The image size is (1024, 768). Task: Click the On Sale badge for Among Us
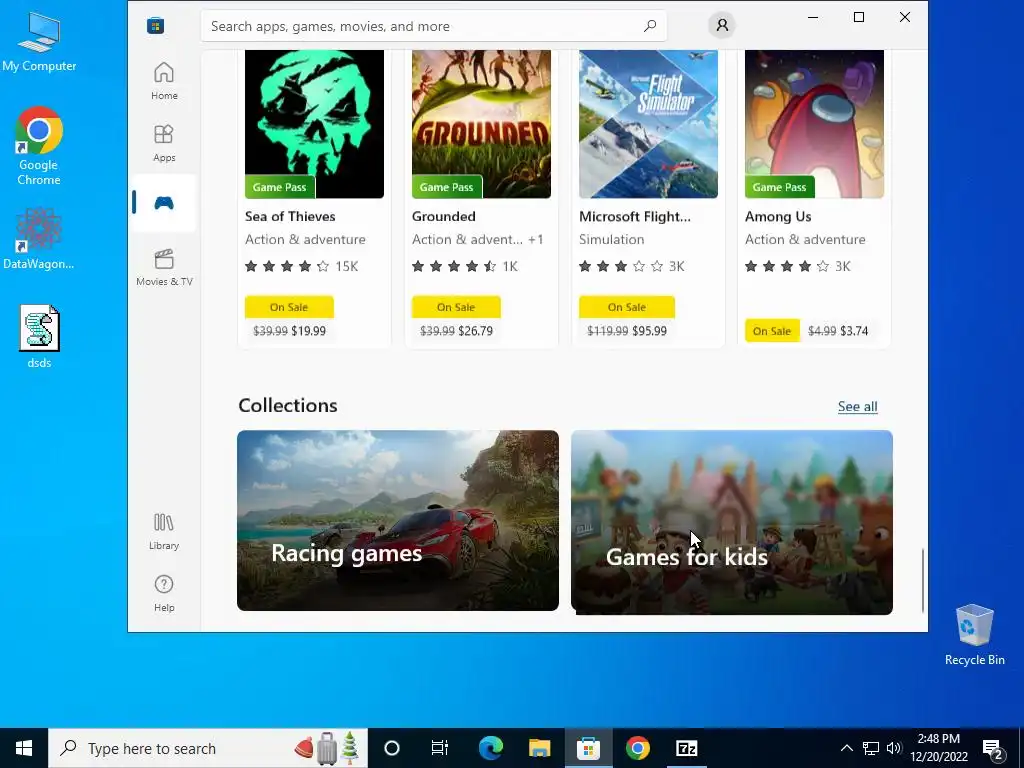pos(772,331)
